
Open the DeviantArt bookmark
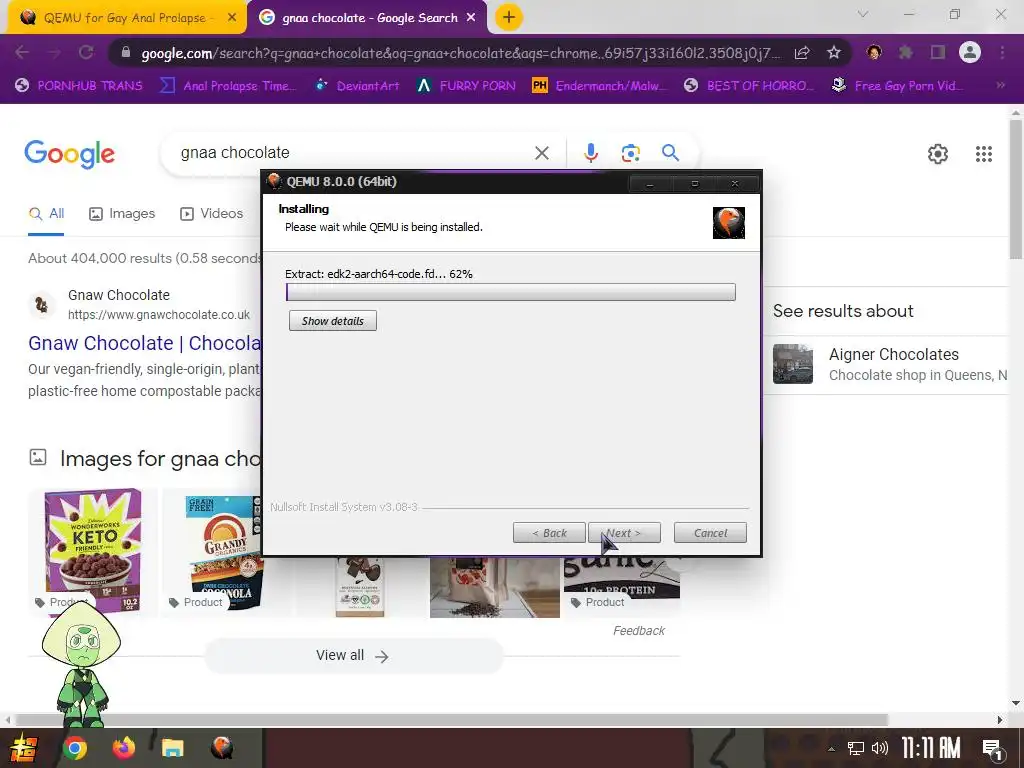pyautogui.click(x=357, y=86)
